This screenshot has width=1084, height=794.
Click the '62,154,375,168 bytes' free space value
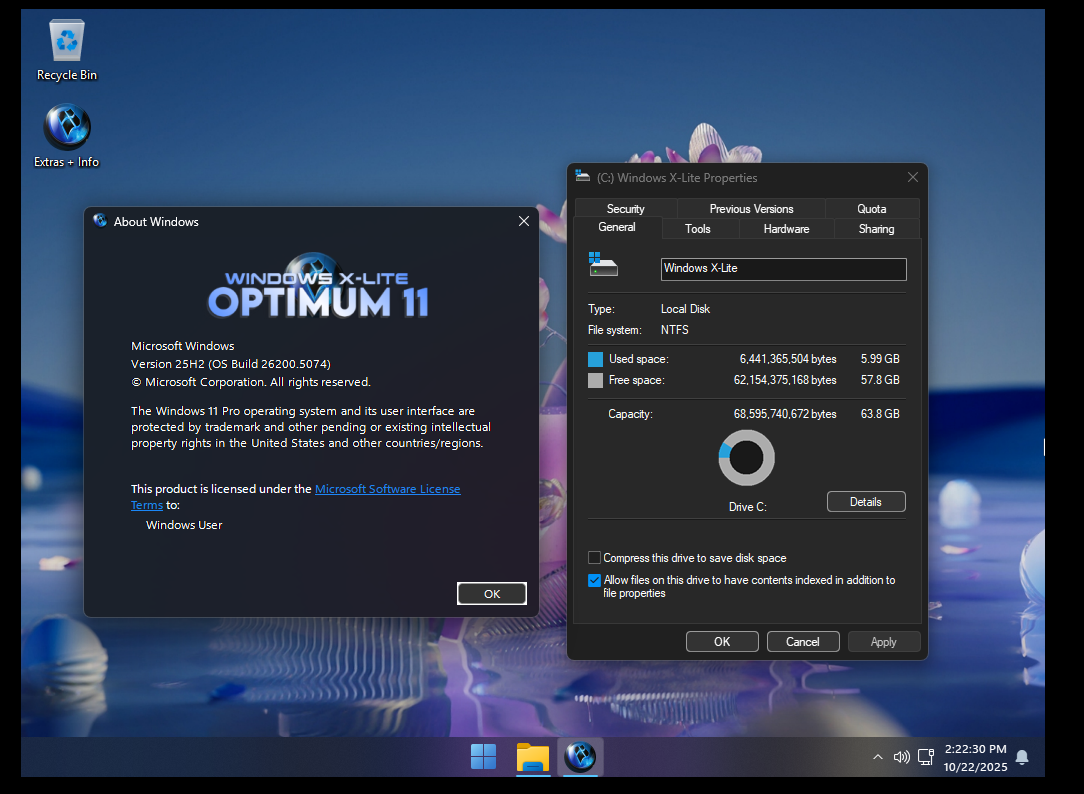[x=785, y=379]
